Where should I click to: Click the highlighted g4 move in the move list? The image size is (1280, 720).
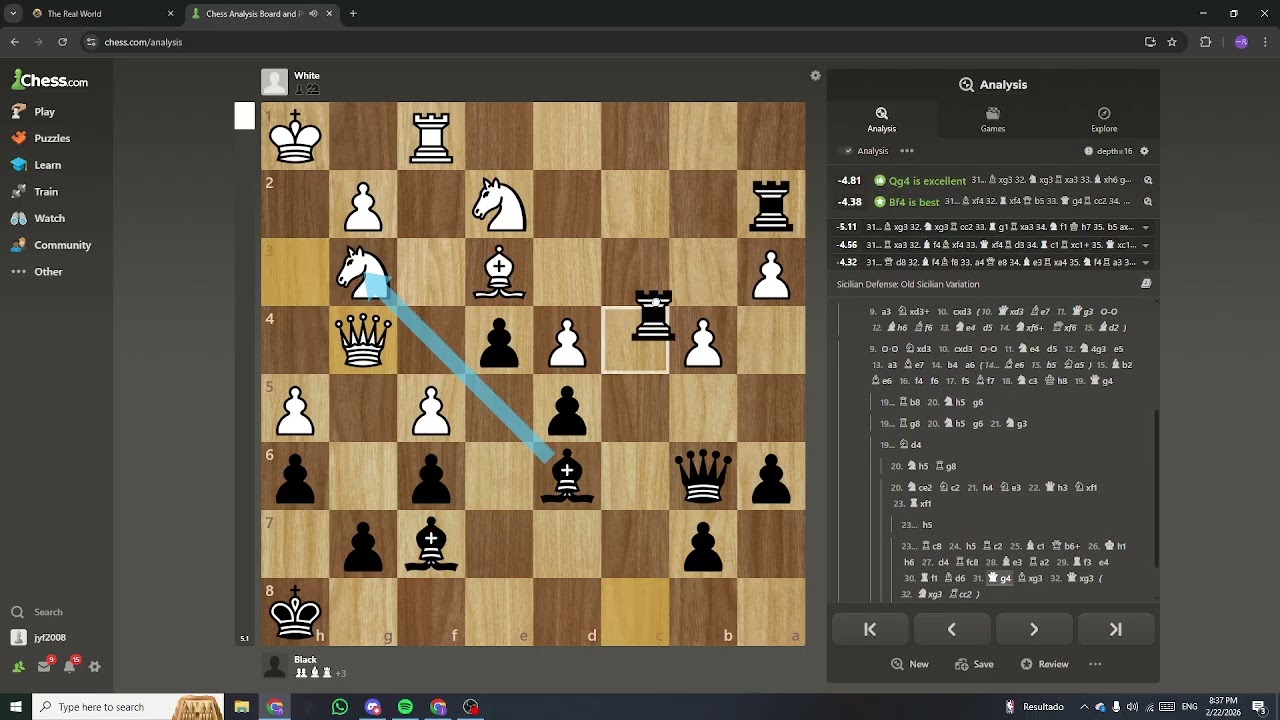[x=1000, y=578]
